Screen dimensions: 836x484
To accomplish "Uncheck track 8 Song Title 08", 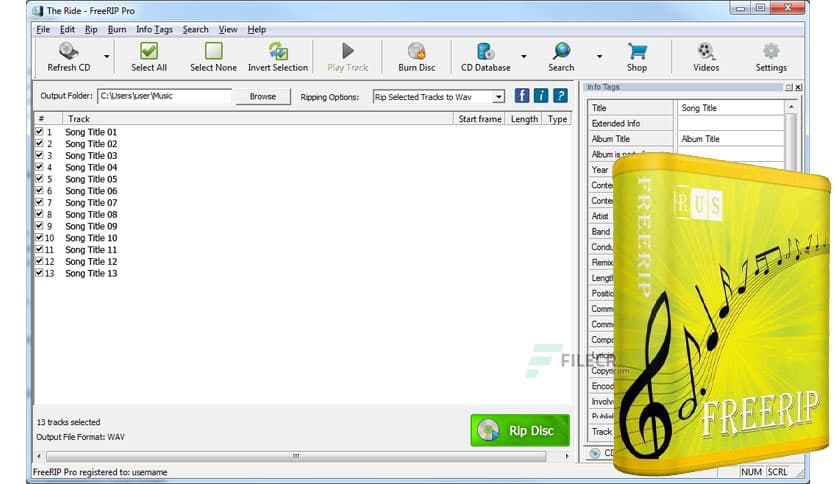I will click(39, 213).
